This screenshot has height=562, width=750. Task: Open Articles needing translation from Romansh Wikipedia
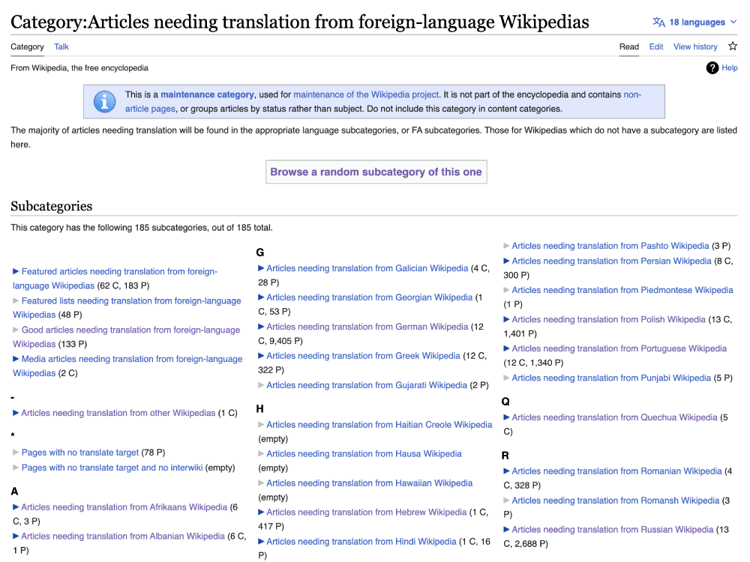616,501
